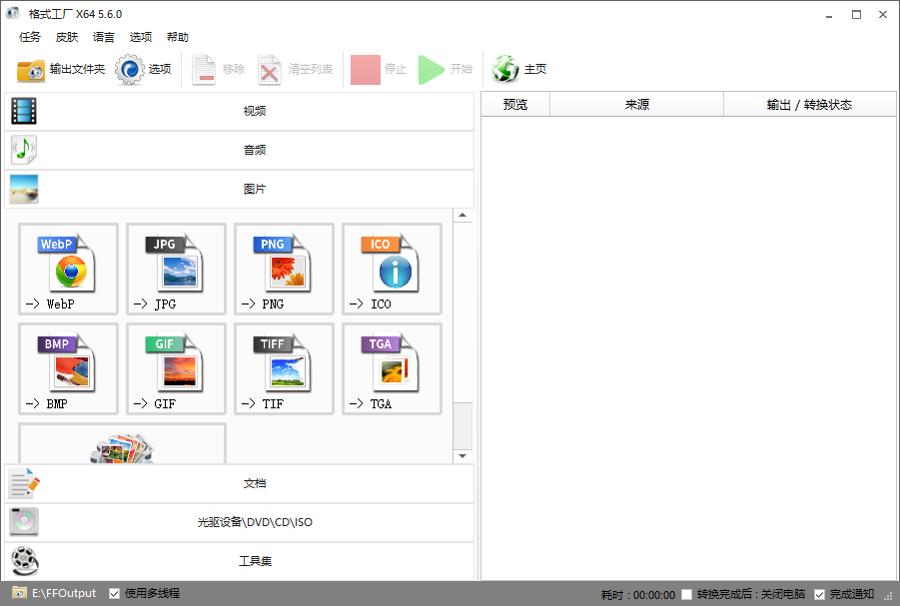Disable the 完成通知 checkbox
Viewport: 900px width, 606px height.
coord(820,594)
